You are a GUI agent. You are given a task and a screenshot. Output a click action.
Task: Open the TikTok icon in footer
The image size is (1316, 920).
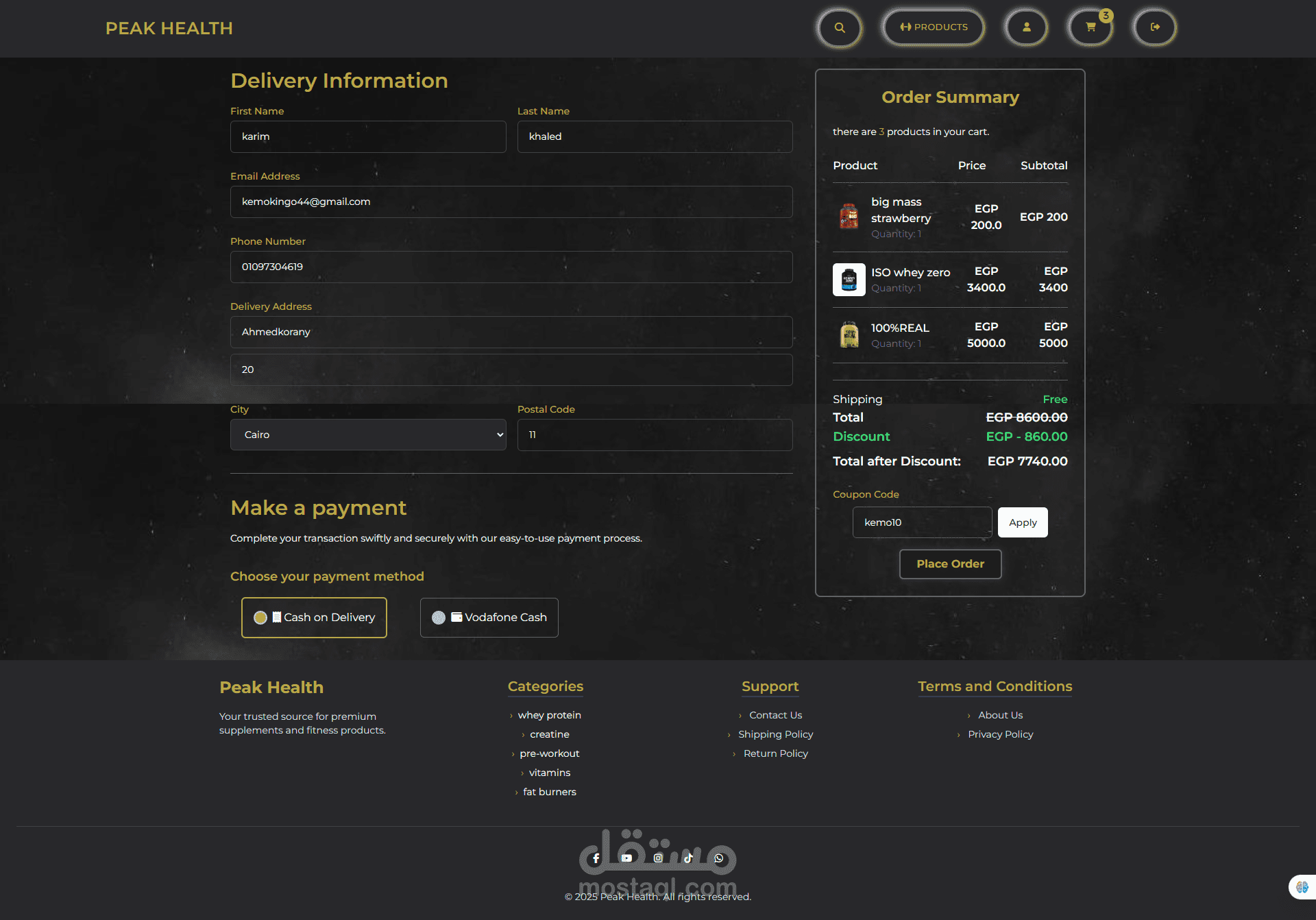click(x=688, y=858)
